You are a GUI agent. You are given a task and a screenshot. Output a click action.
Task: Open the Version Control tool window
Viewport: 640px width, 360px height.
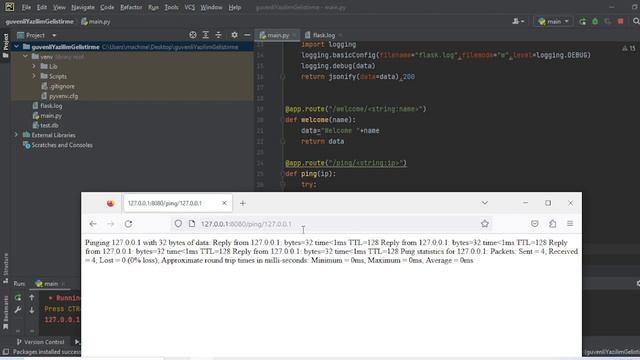coord(40,342)
